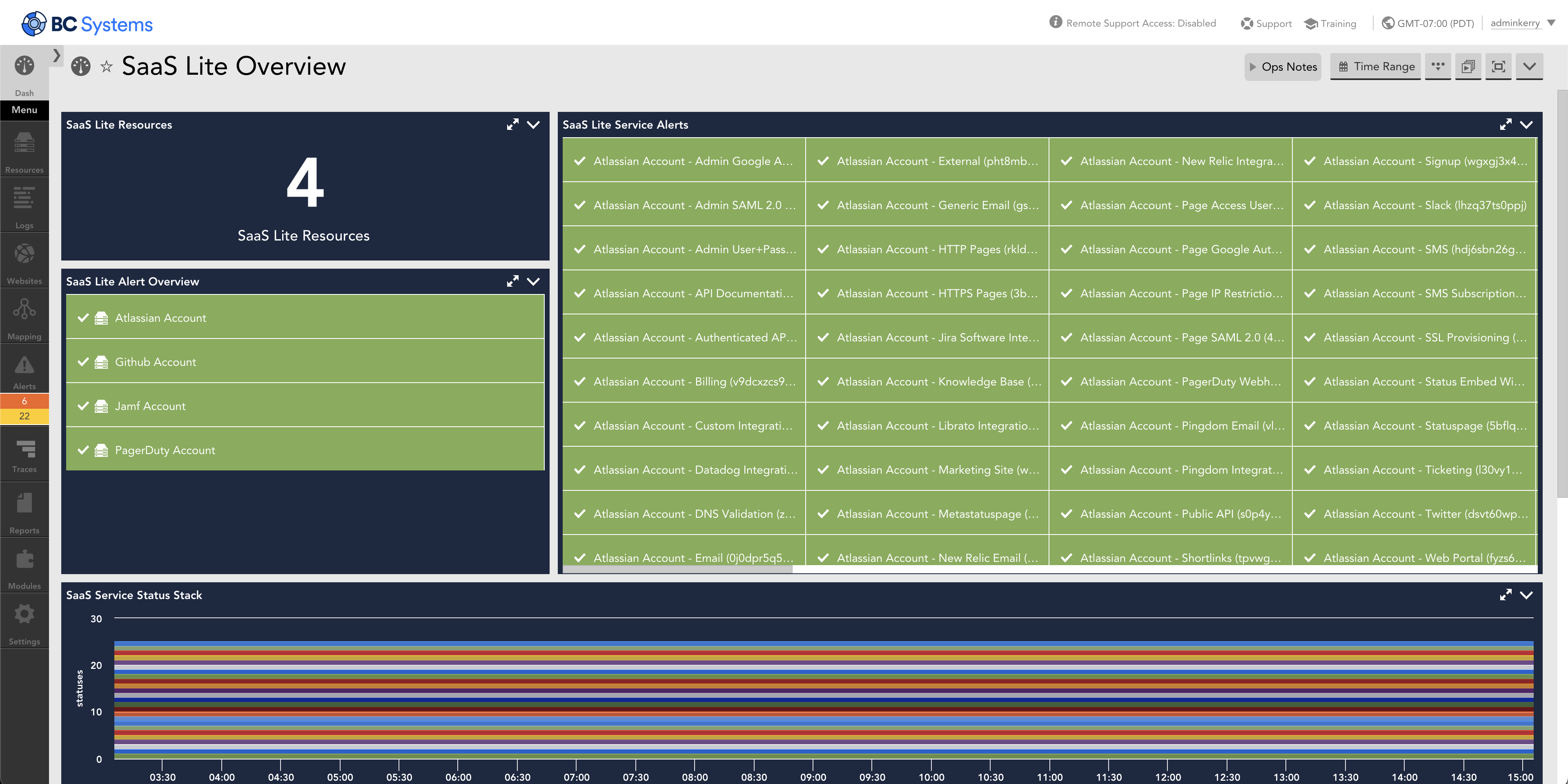Click the black Menu label in sidebar
This screenshot has height=784, width=1568.
tap(24, 110)
